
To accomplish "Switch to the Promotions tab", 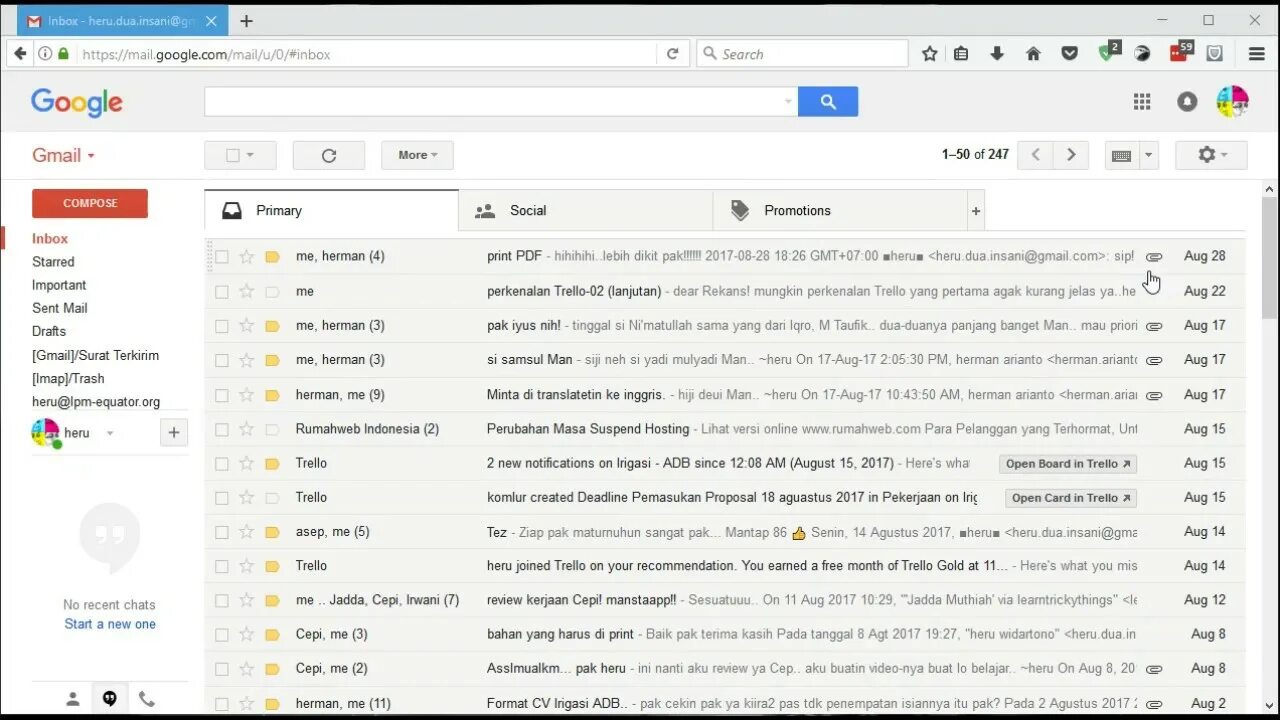I will click(x=840, y=211).
